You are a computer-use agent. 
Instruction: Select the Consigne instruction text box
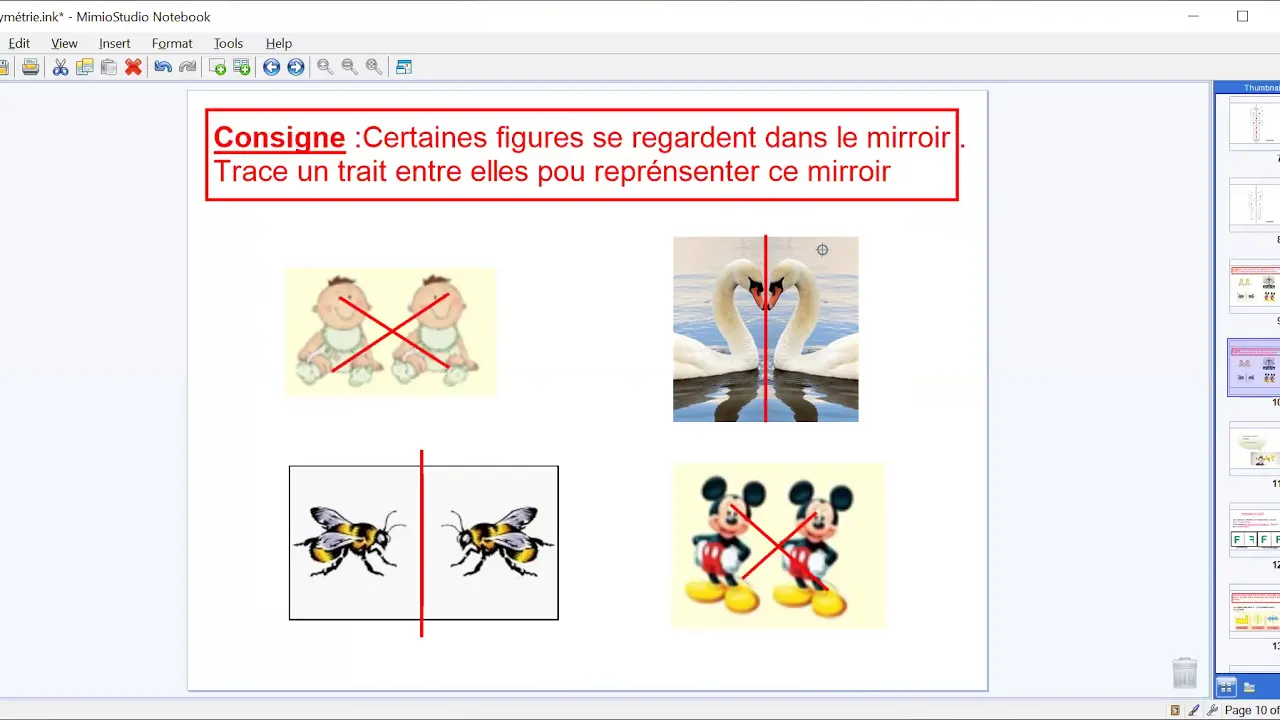[582, 155]
